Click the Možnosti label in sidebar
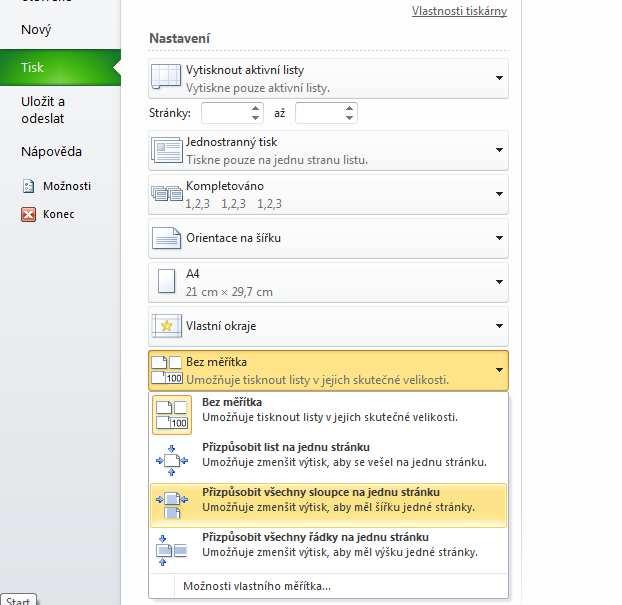Image resolution: width=622 pixels, height=605 pixels. (x=67, y=186)
